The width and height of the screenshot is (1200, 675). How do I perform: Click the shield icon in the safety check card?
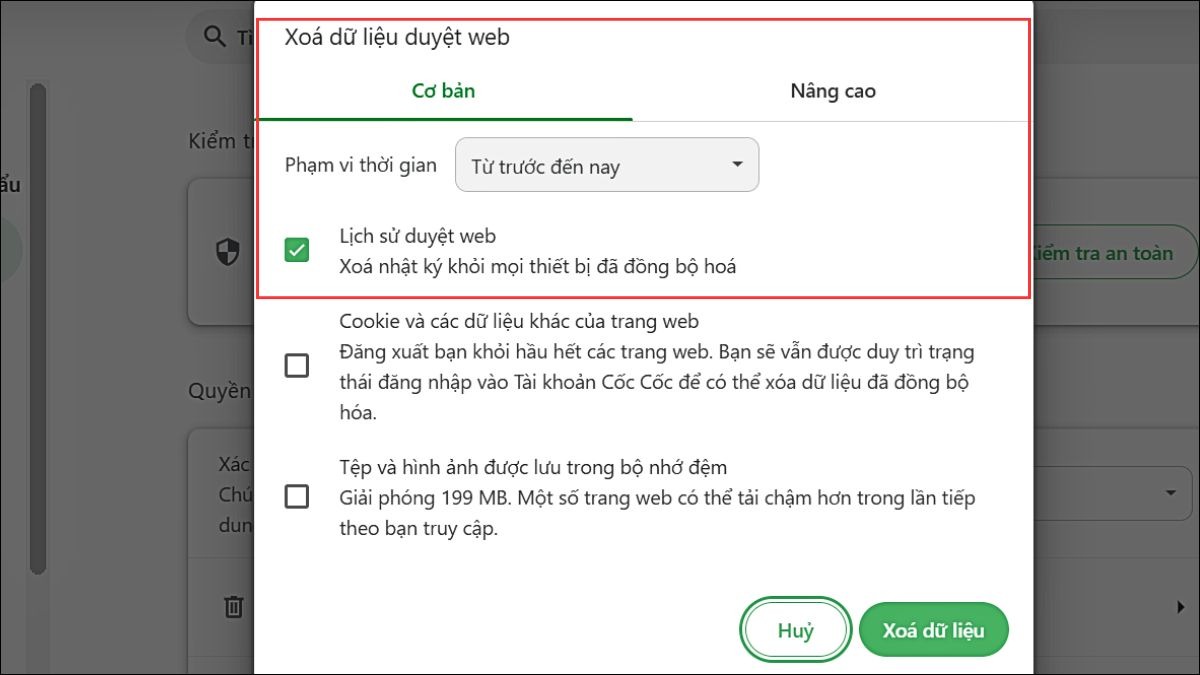pos(228,252)
